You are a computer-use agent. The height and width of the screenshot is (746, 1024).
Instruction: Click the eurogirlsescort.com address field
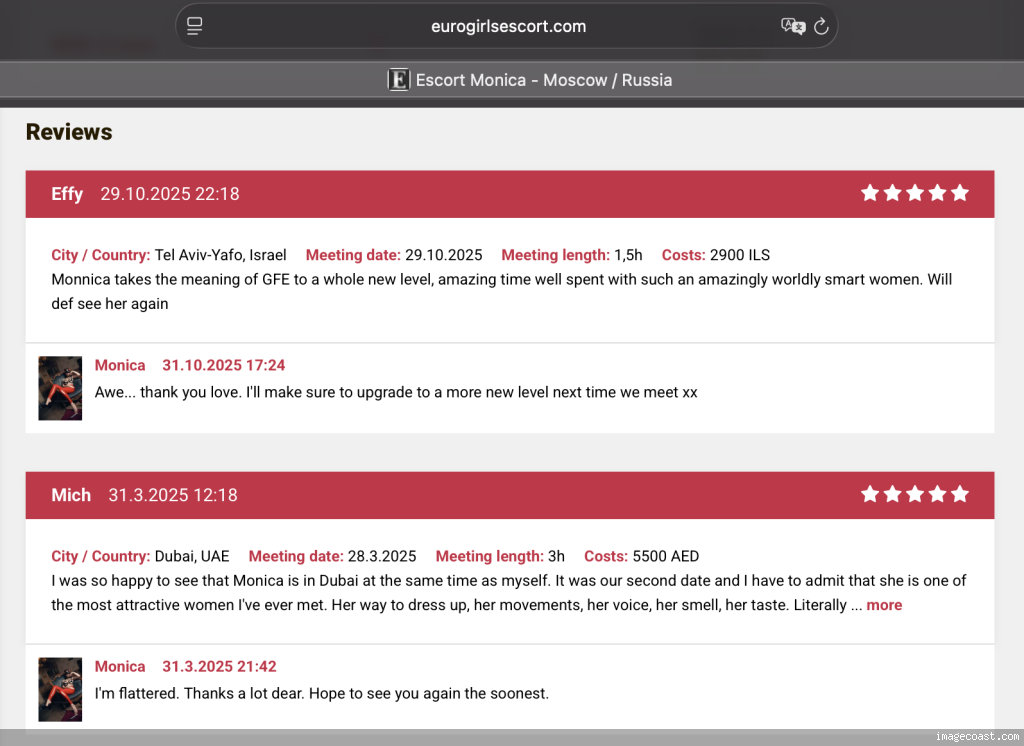508,27
